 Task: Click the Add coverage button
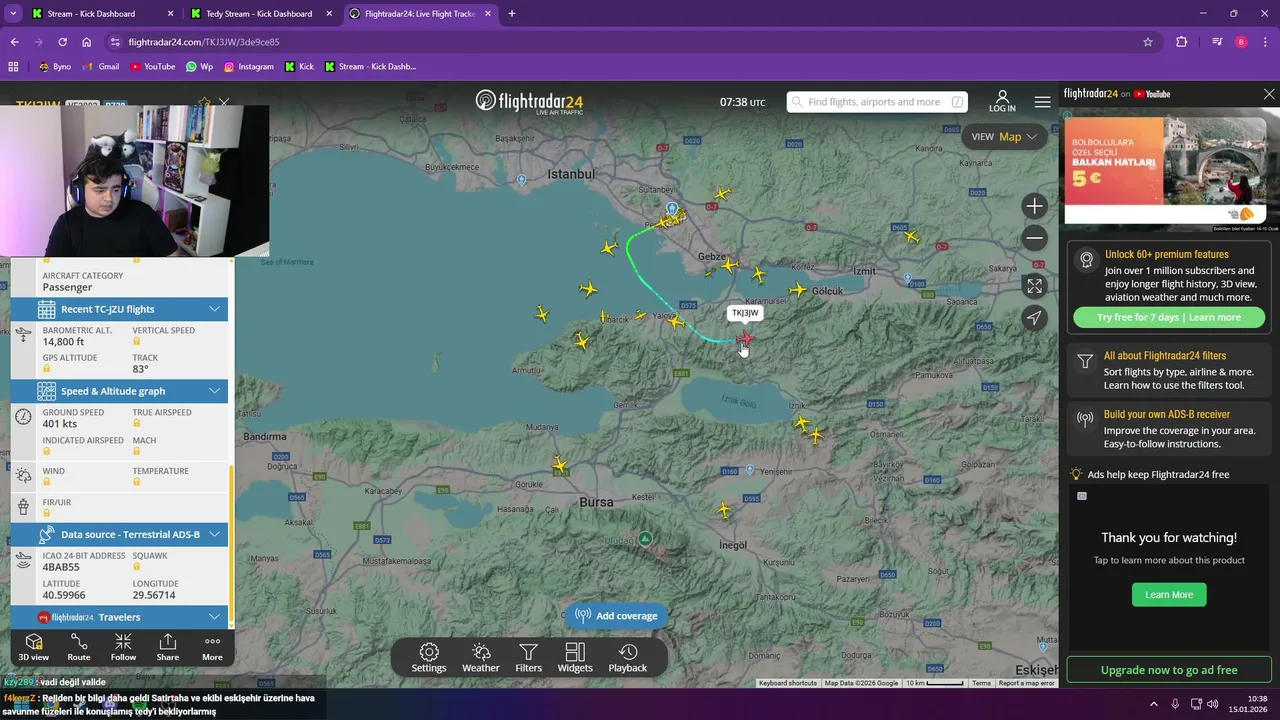[617, 616]
